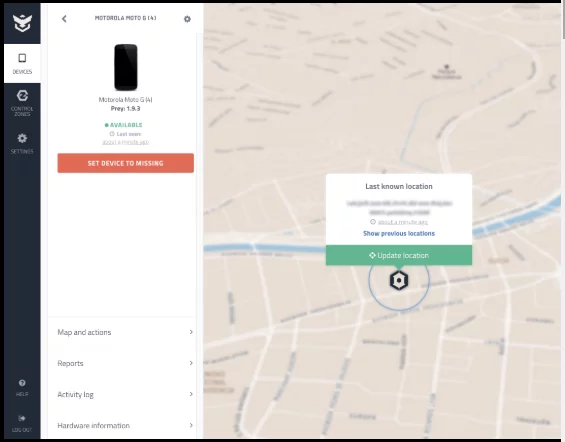
Task: Go back with the left arrow
Action: click(x=64, y=19)
